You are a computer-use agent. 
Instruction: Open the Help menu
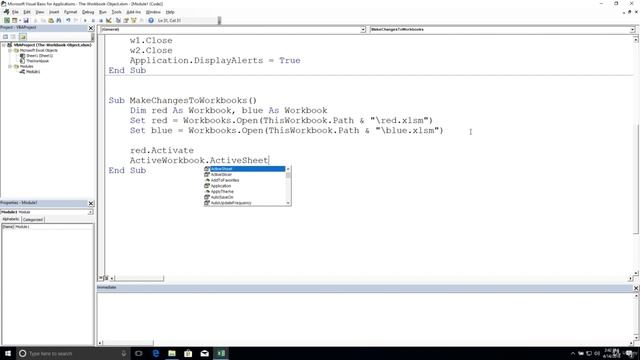170,12
